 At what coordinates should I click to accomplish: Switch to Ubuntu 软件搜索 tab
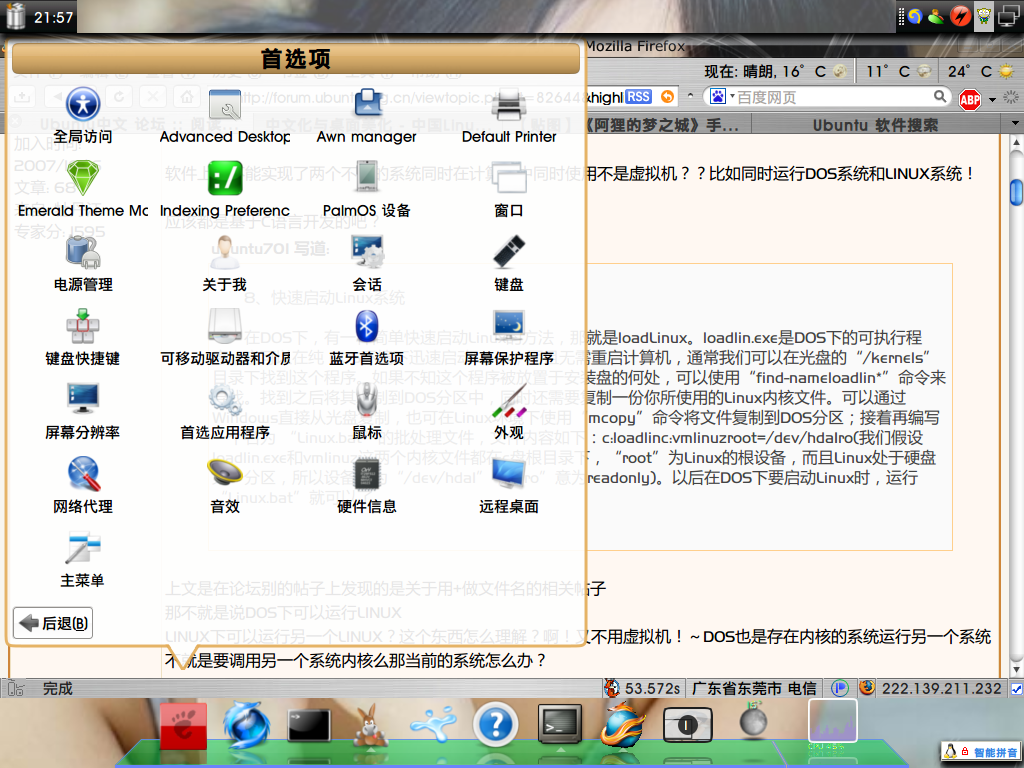875,125
